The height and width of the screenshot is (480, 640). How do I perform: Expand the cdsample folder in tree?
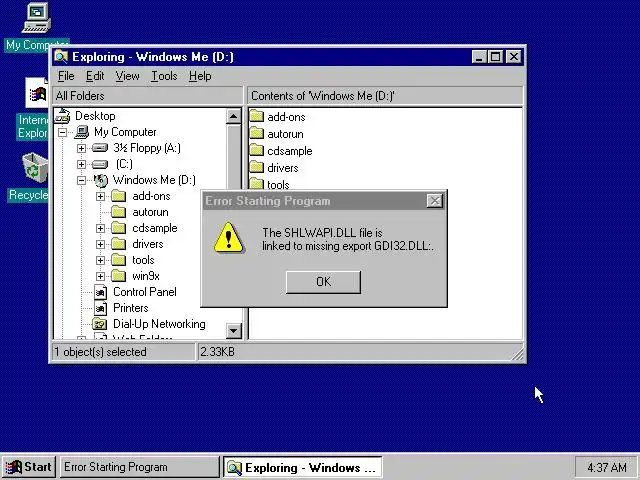(100, 228)
